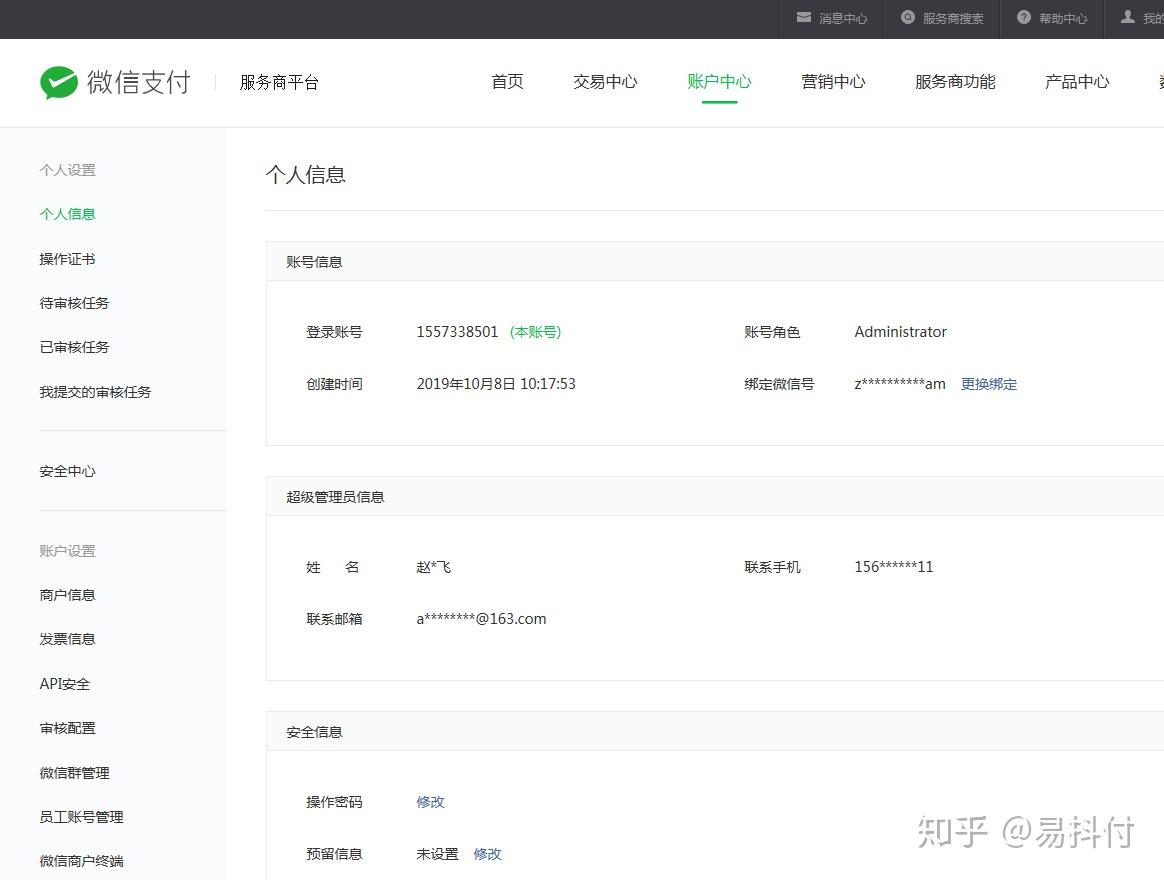The width and height of the screenshot is (1164, 880).
Task: Open API安全 settings in sidebar
Action: tap(65, 684)
